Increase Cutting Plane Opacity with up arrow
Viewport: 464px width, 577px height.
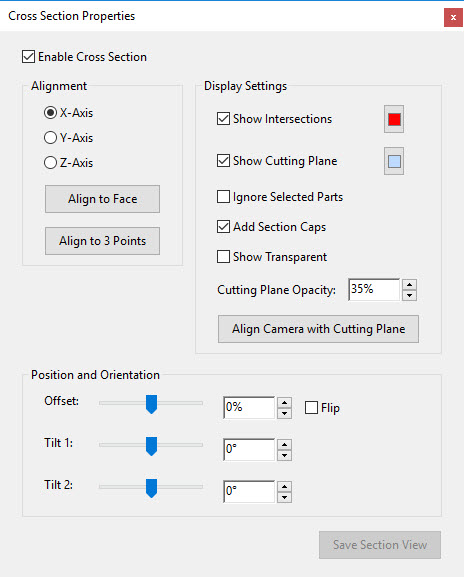coord(409,285)
